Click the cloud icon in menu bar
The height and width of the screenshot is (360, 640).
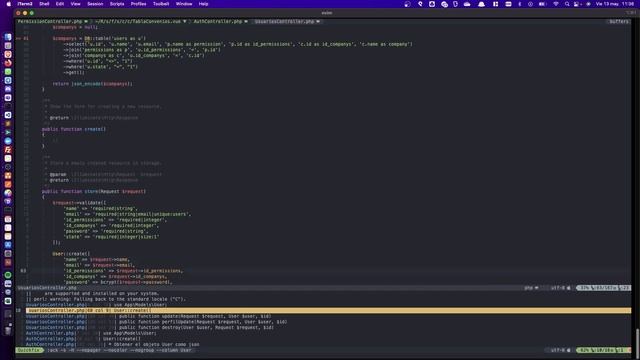(x=467, y=4)
